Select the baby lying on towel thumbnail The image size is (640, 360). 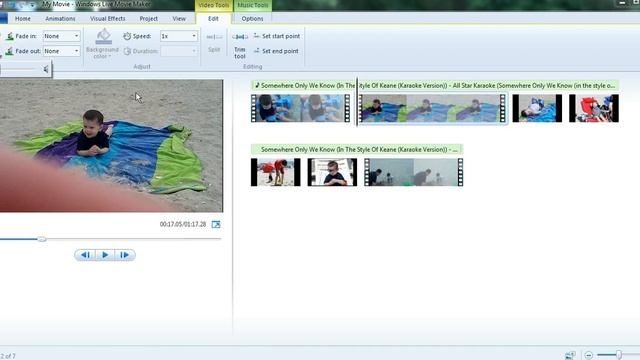tap(537, 108)
